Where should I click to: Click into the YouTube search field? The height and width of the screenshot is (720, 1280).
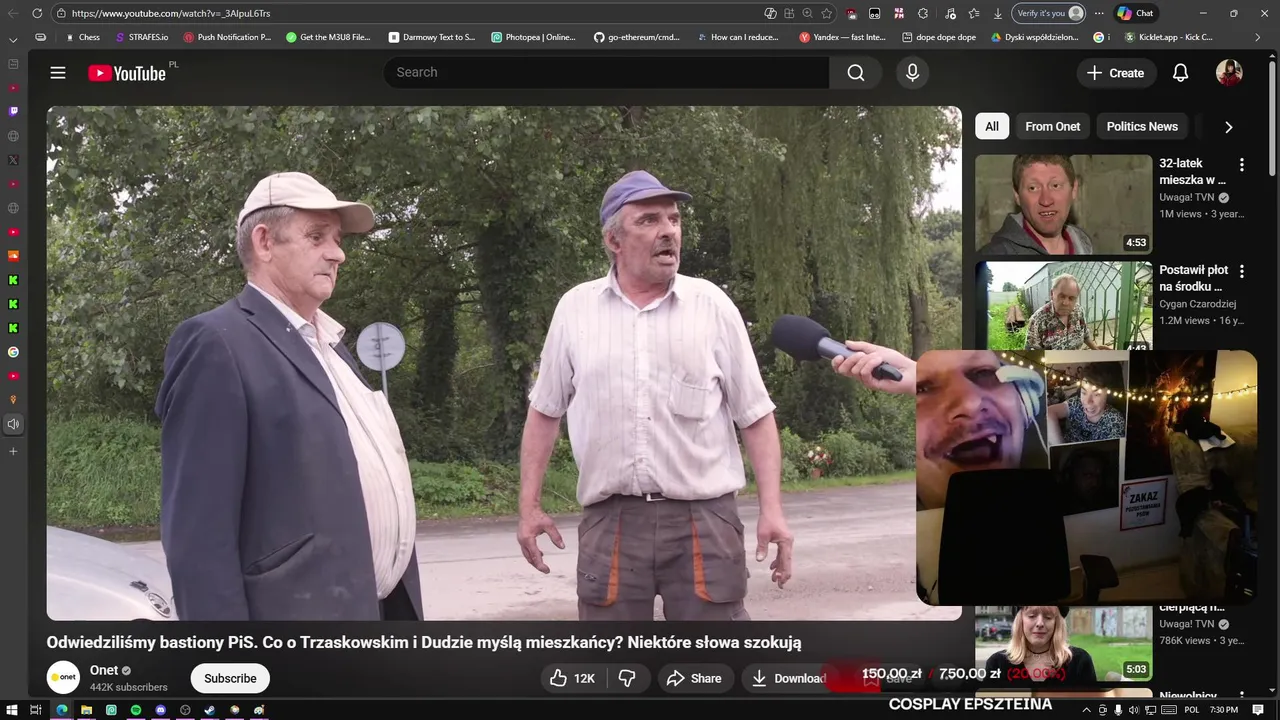[x=606, y=73]
